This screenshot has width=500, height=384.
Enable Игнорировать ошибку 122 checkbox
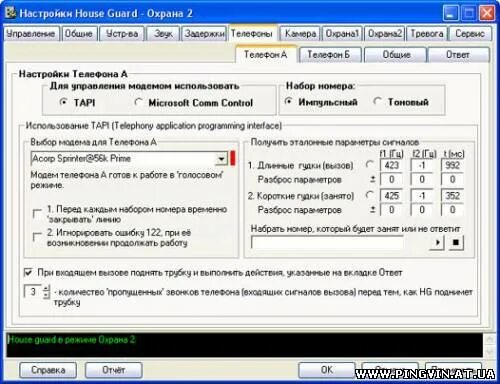[37, 237]
